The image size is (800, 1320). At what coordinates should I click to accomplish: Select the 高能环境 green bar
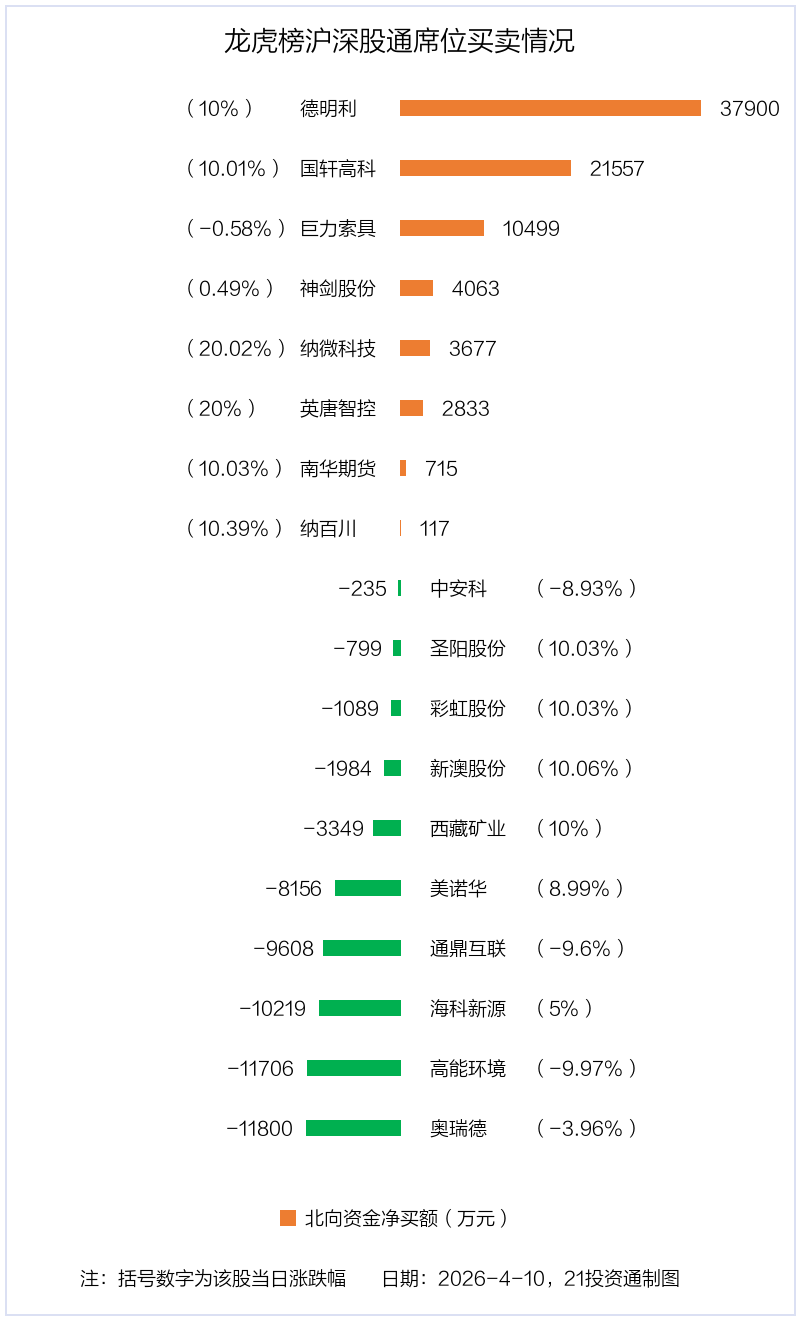pyautogui.click(x=353, y=1068)
